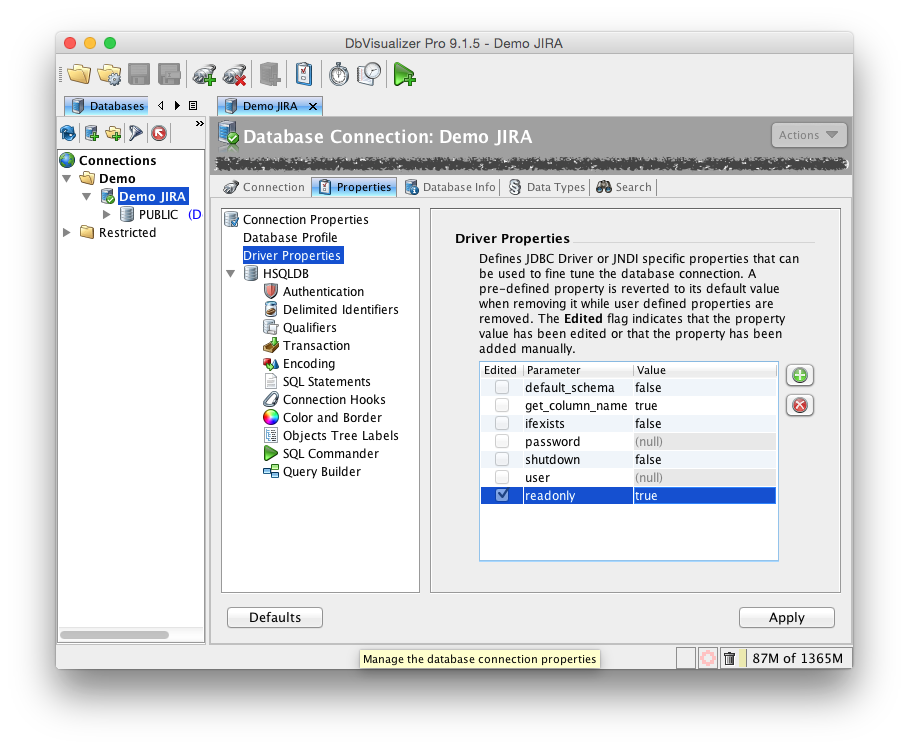
Task: Collapse the Demo folder in Connections tree
Action: pos(67,179)
